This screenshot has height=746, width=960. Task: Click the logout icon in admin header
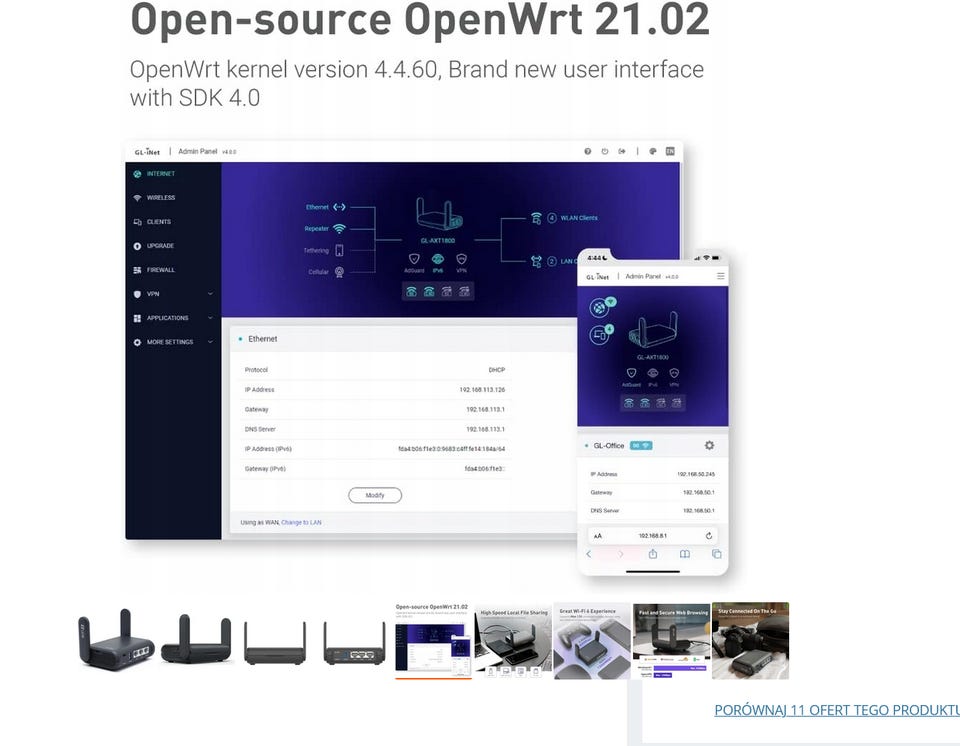pyautogui.click(x=622, y=151)
